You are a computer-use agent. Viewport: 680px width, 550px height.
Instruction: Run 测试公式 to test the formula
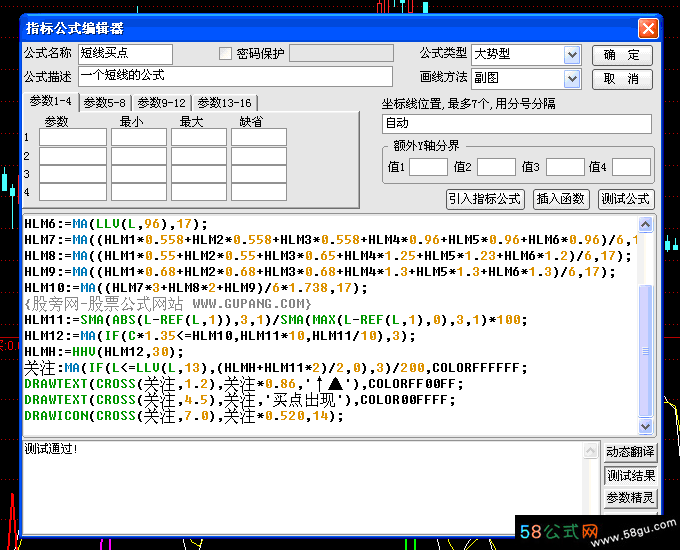[x=625, y=199]
